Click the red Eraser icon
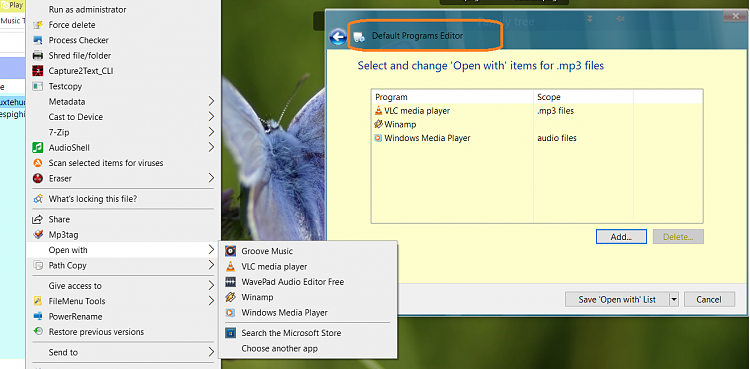The image size is (750, 369). pos(37,178)
